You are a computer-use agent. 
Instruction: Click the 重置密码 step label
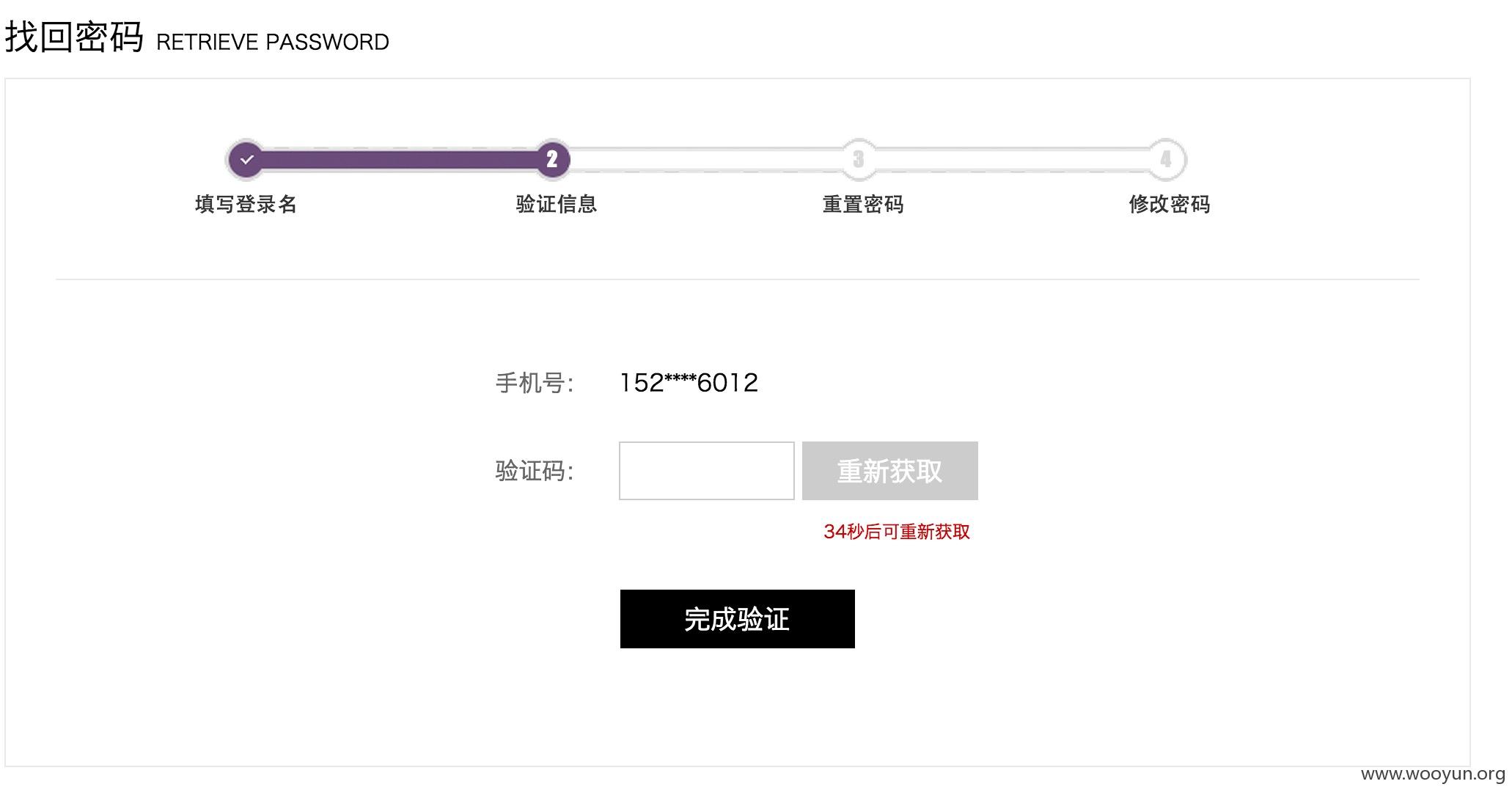point(863,204)
